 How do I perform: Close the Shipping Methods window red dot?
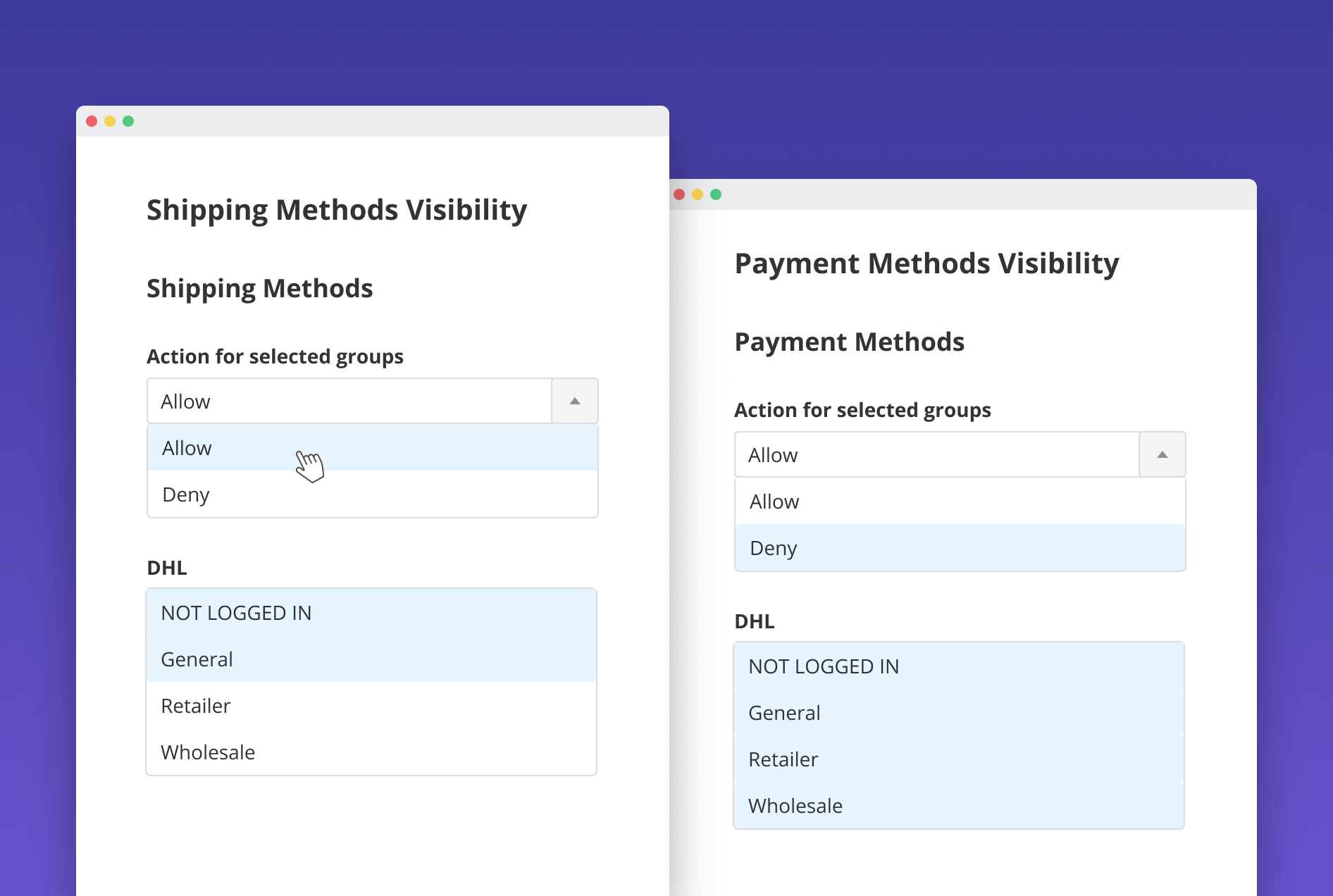[92, 121]
